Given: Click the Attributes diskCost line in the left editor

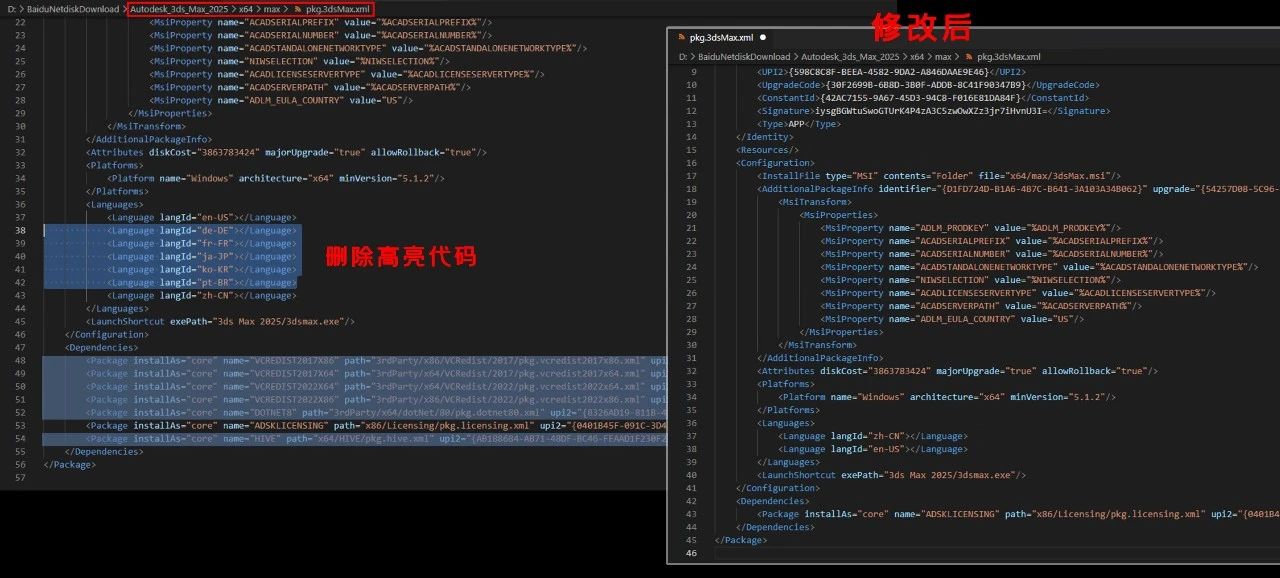Looking at the screenshot, I should point(286,152).
